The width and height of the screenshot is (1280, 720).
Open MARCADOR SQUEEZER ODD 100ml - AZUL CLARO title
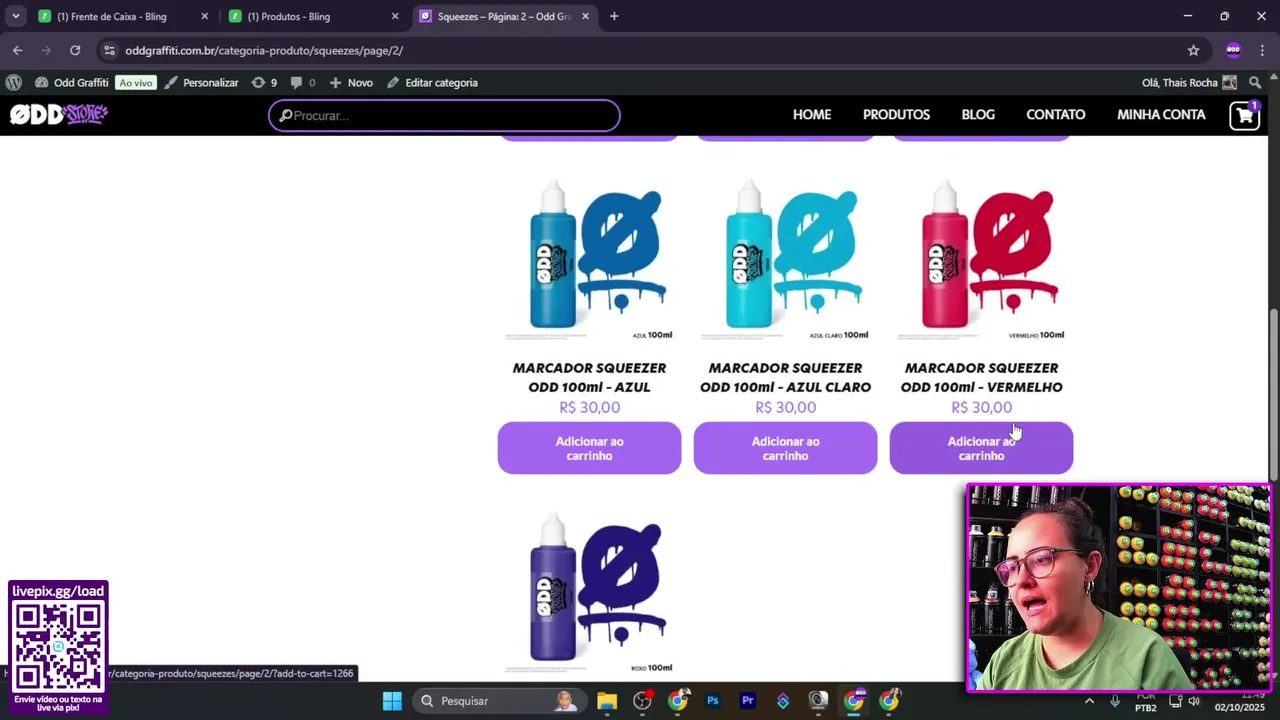785,377
